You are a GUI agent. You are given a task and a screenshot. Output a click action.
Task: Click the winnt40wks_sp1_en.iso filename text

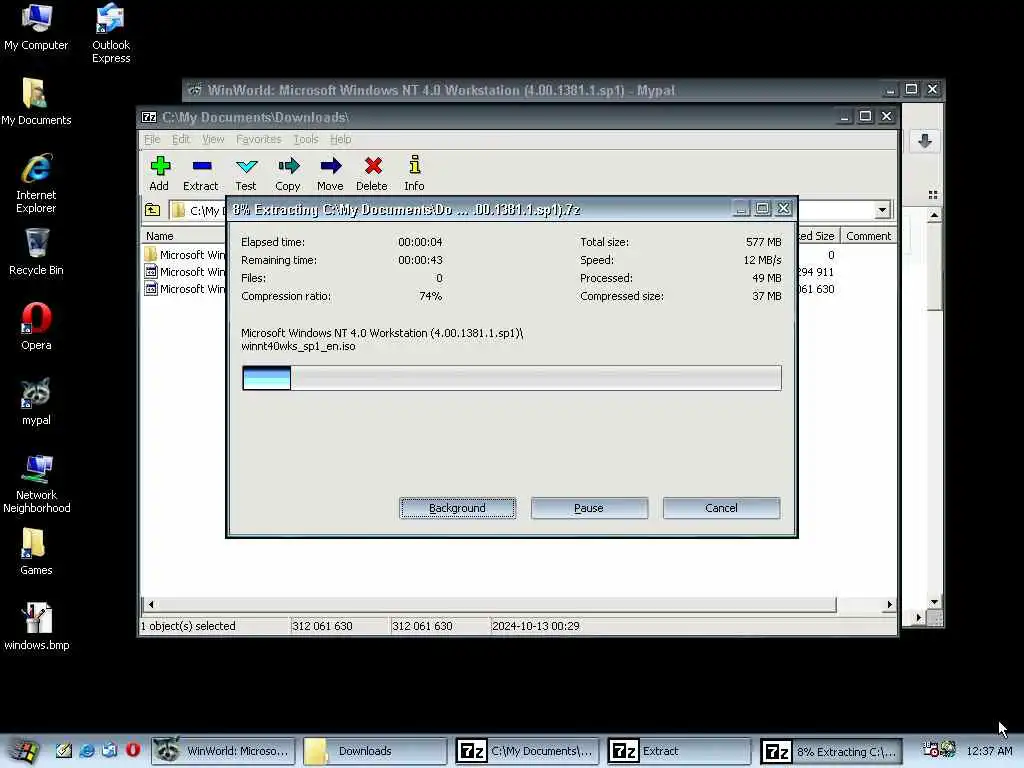(298, 346)
